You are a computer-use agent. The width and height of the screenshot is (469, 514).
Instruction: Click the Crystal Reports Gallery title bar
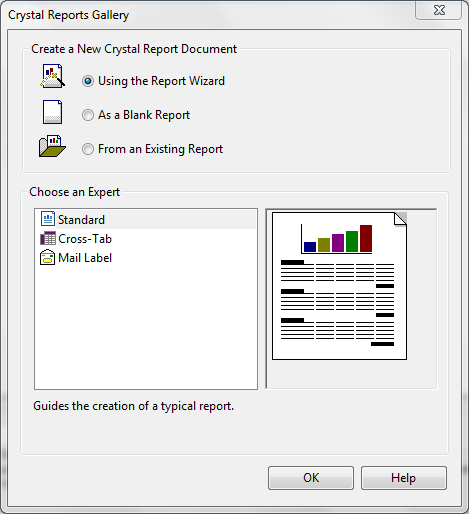(x=207, y=15)
